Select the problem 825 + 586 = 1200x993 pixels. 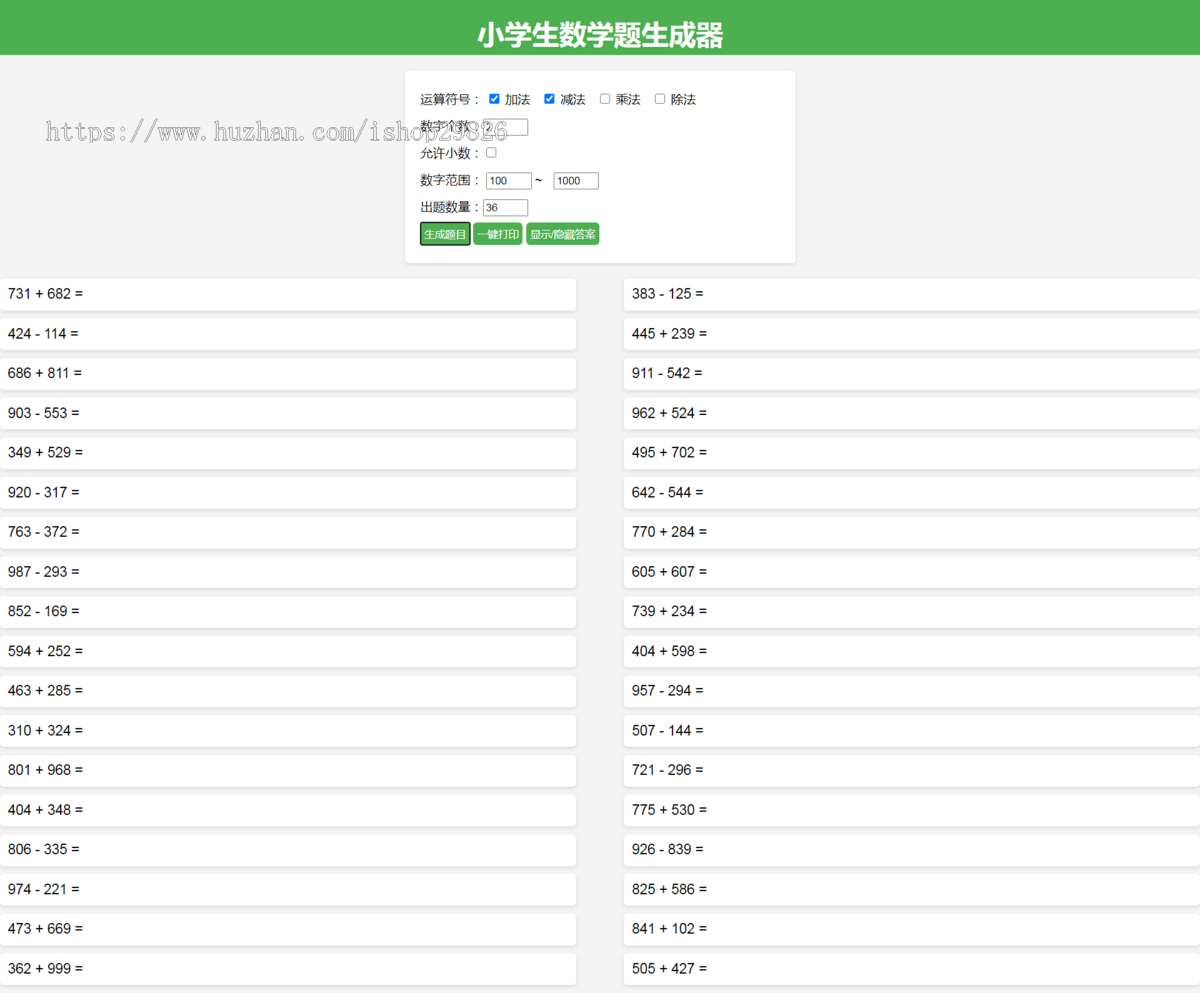pyautogui.click(x=912, y=889)
